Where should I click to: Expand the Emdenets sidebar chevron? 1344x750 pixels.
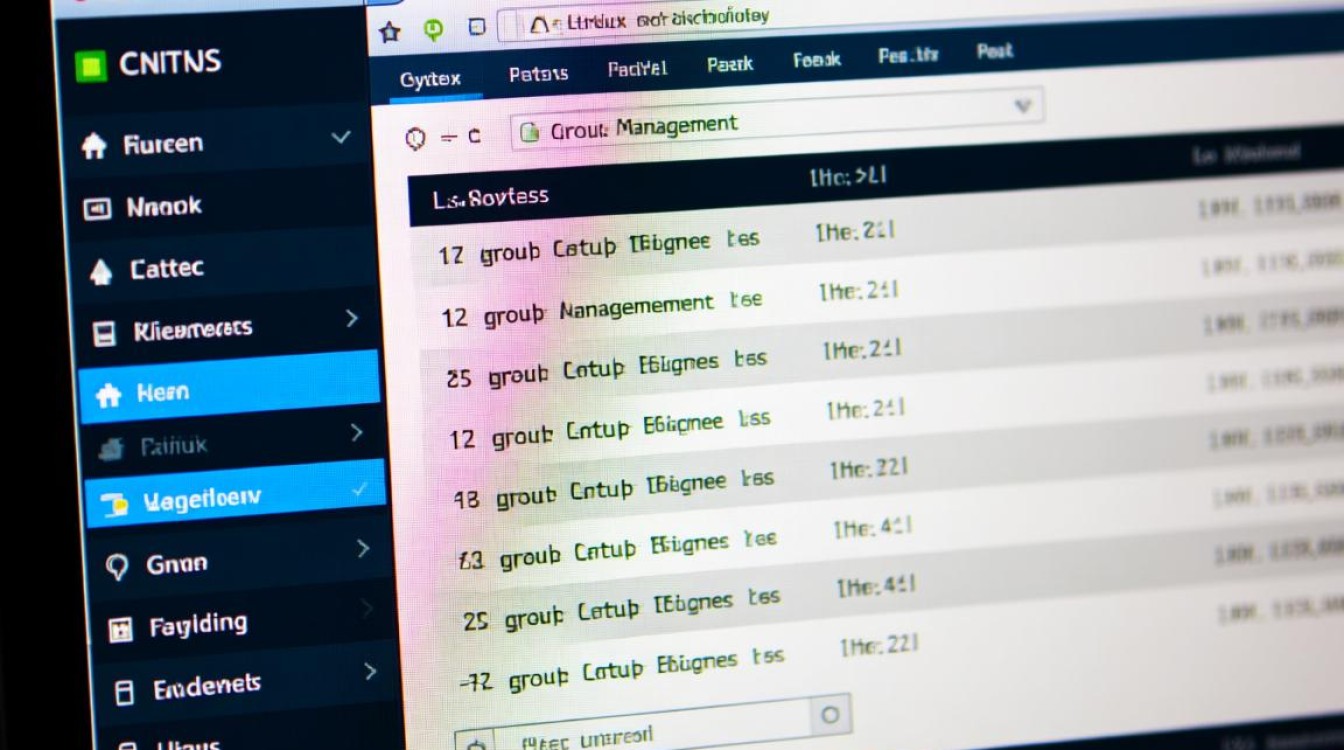370,671
